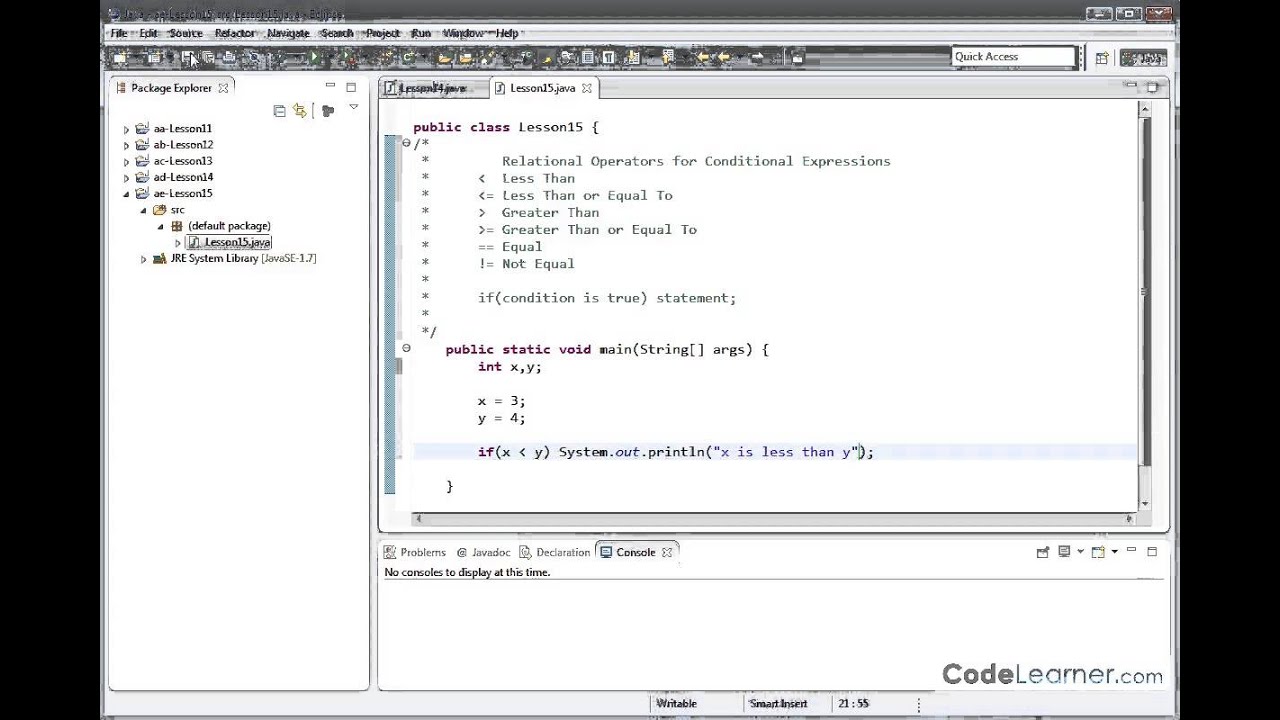Expand the ac-Lesson13 project
Screen dimensions: 1280x720
click(x=126, y=161)
